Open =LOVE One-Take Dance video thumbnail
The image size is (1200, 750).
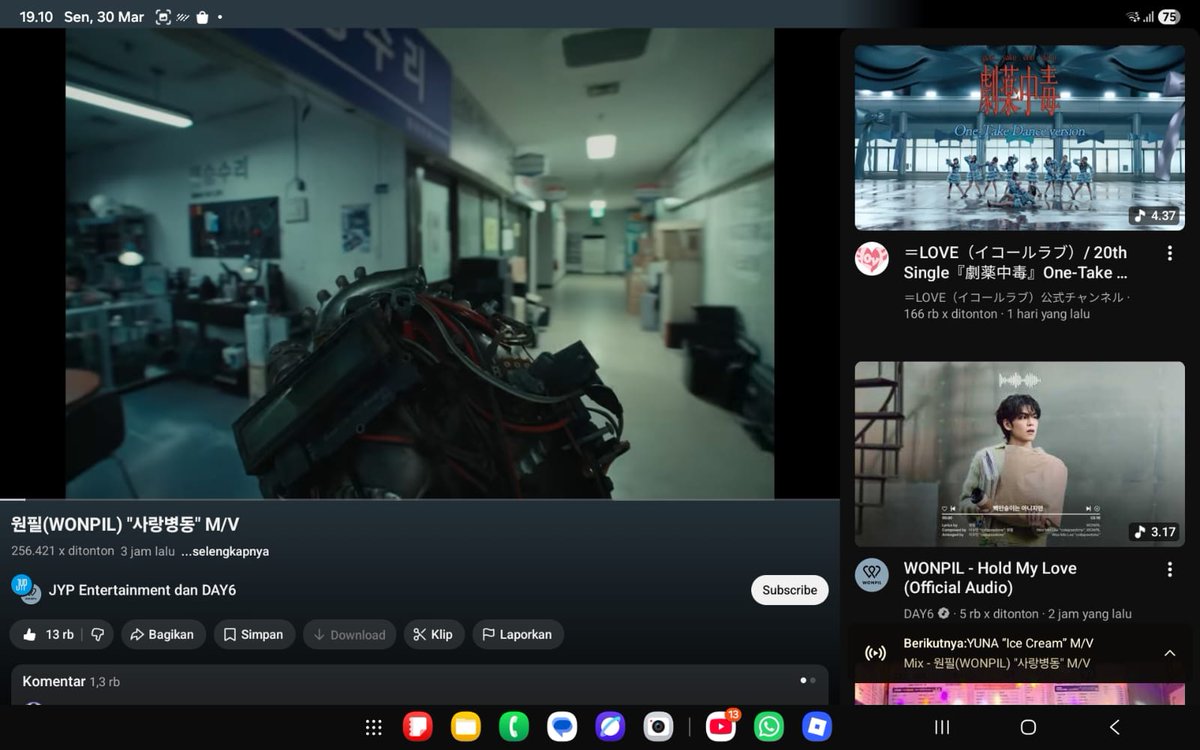(1020, 137)
